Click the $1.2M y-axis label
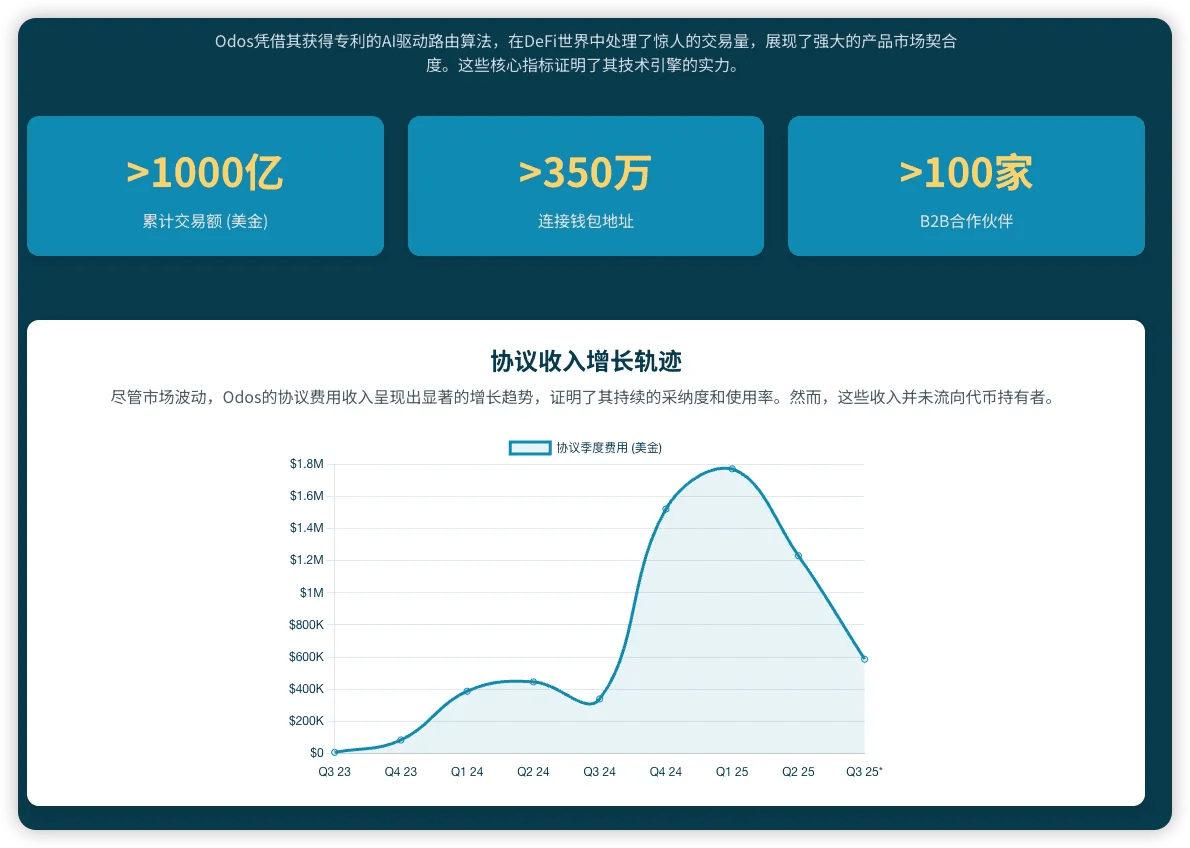The width and height of the screenshot is (1190, 848). tap(307, 560)
